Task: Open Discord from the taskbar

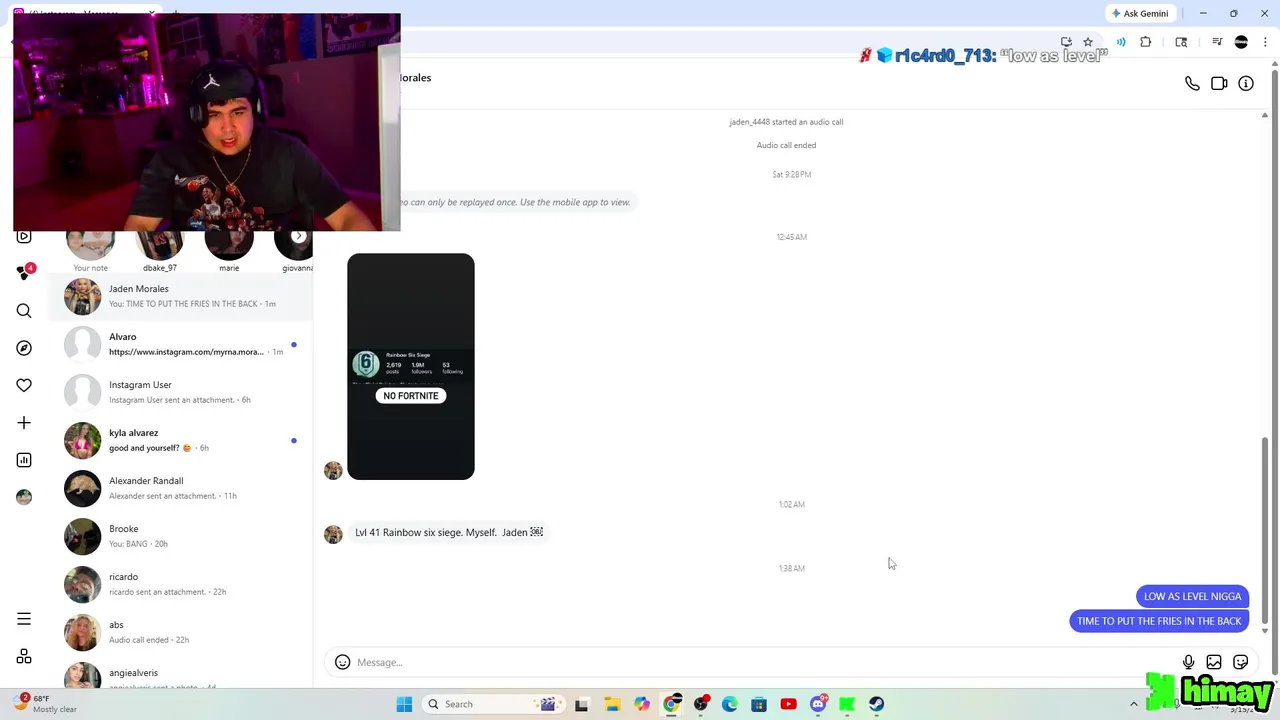Action: [x=818, y=704]
